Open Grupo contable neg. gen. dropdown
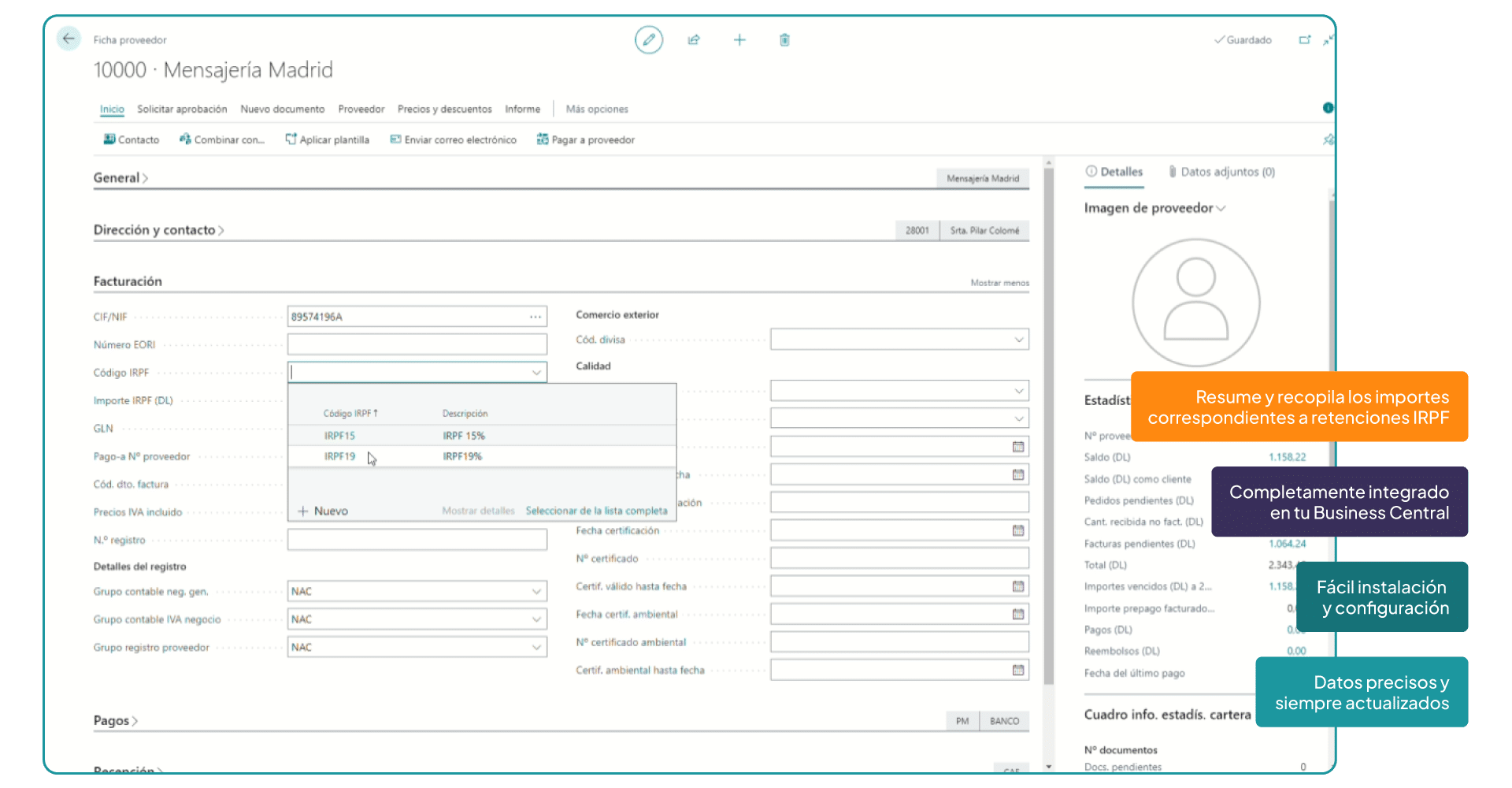 (536, 591)
